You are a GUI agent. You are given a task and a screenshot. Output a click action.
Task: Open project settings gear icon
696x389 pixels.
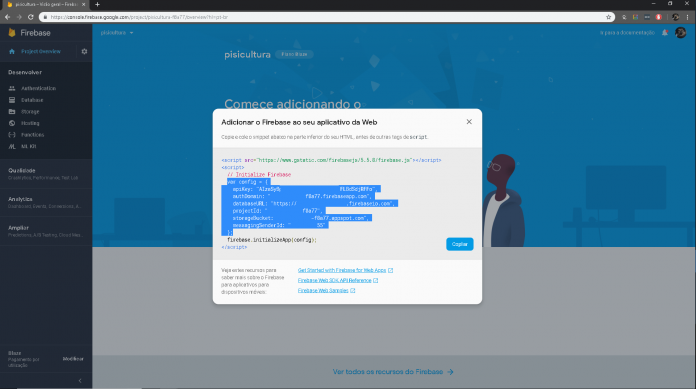pyautogui.click(x=84, y=52)
